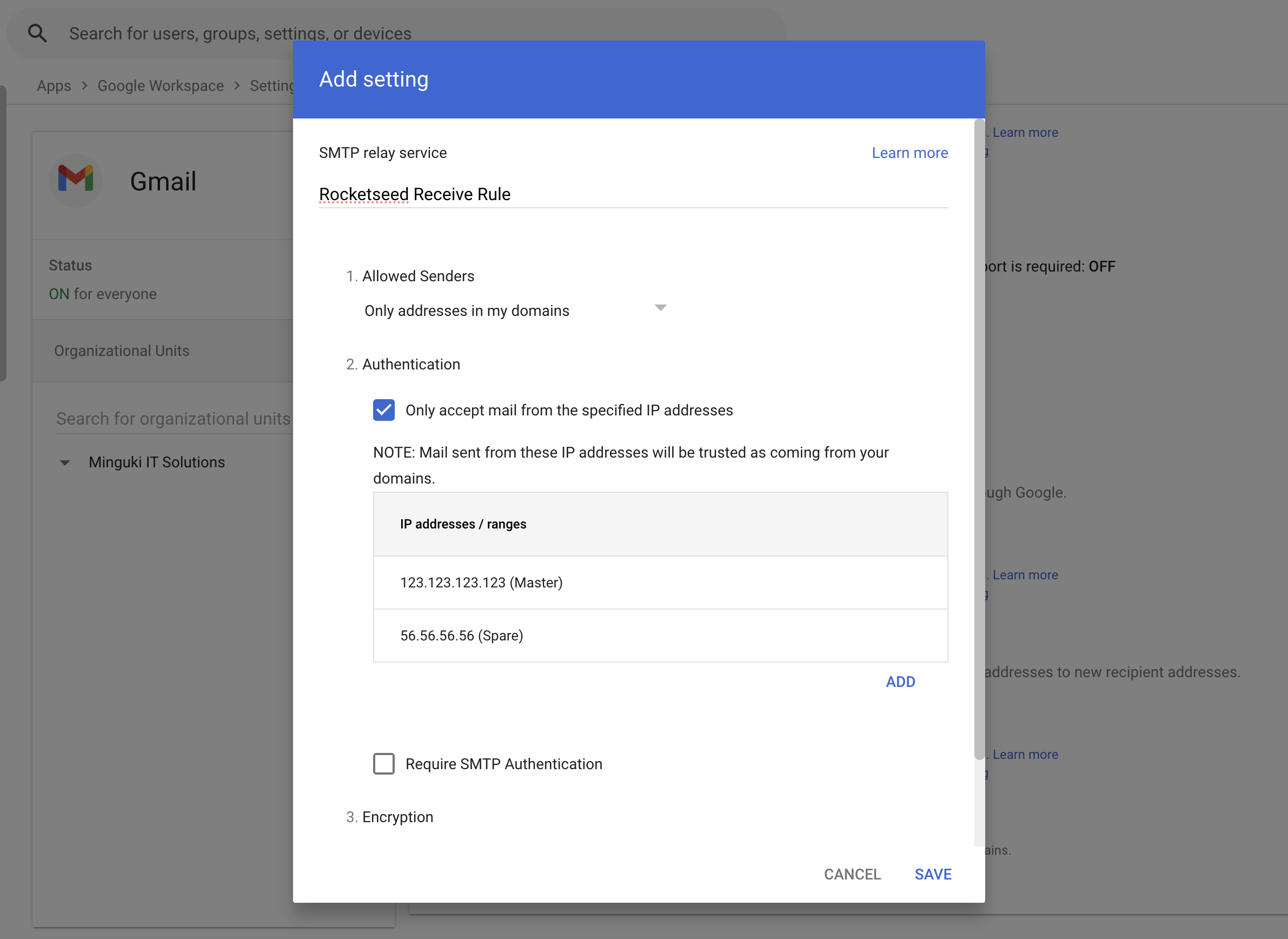
Task: Enable Require SMTP Authentication checkbox
Action: 383,763
